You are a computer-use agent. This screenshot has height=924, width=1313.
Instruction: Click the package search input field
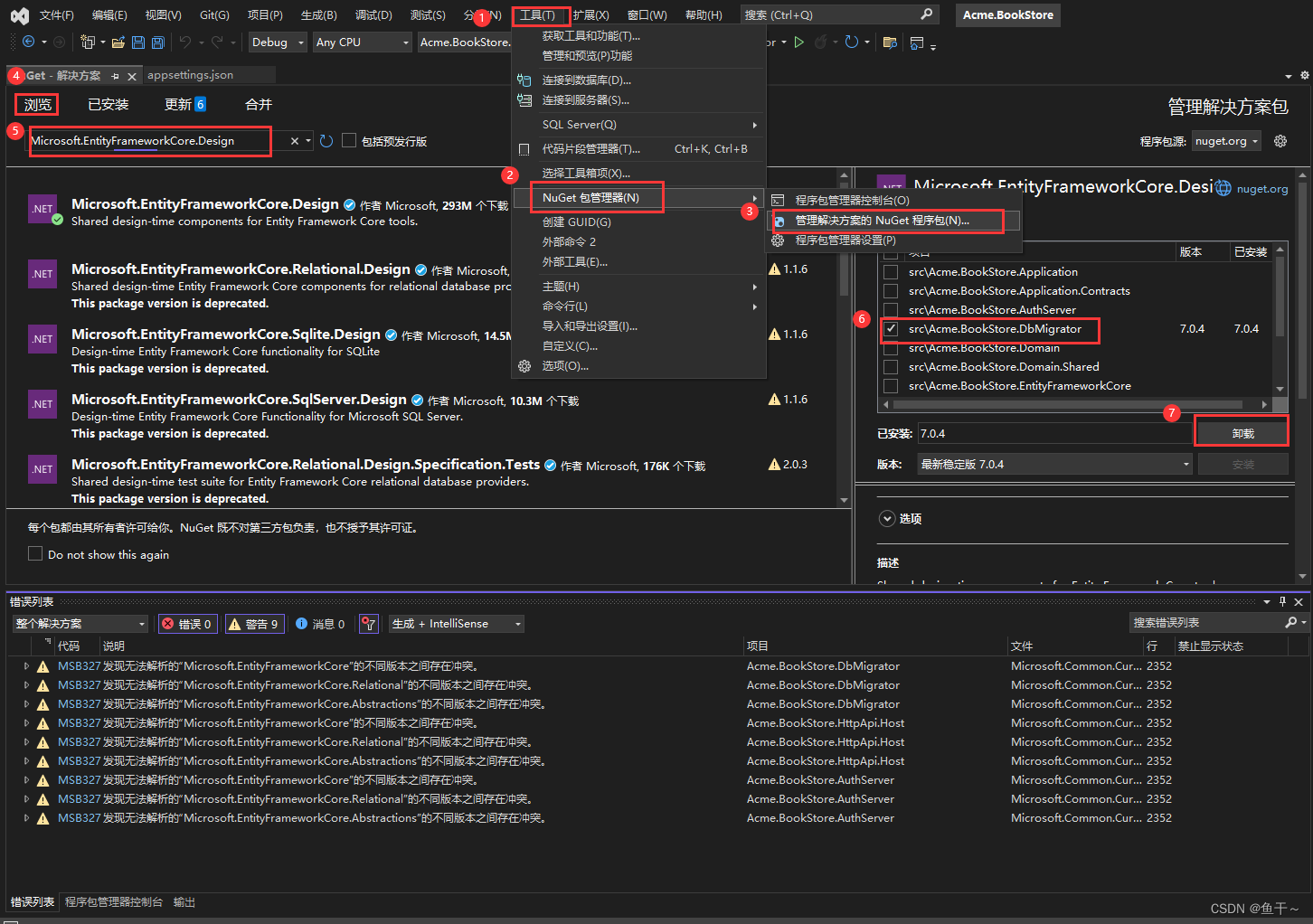click(x=157, y=141)
